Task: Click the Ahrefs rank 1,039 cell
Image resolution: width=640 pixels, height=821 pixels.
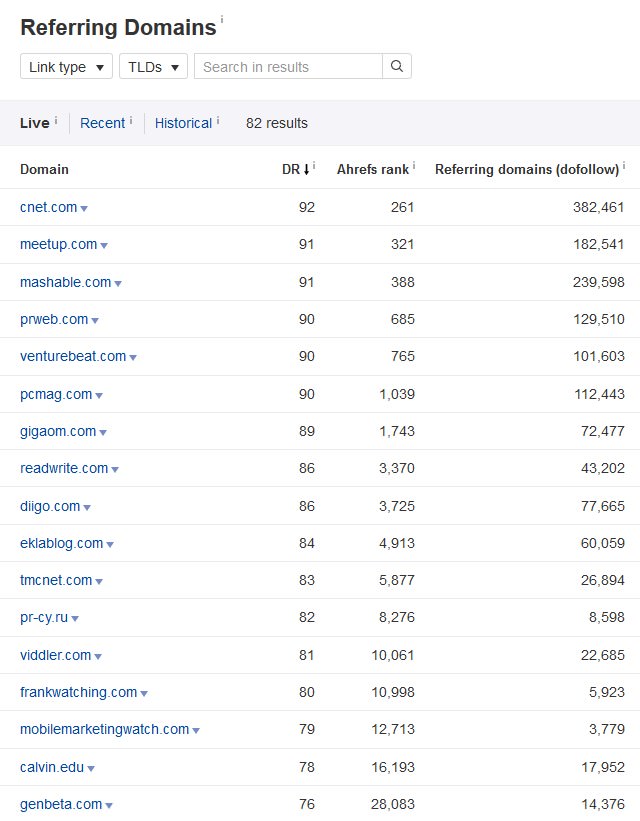Action: (397, 394)
